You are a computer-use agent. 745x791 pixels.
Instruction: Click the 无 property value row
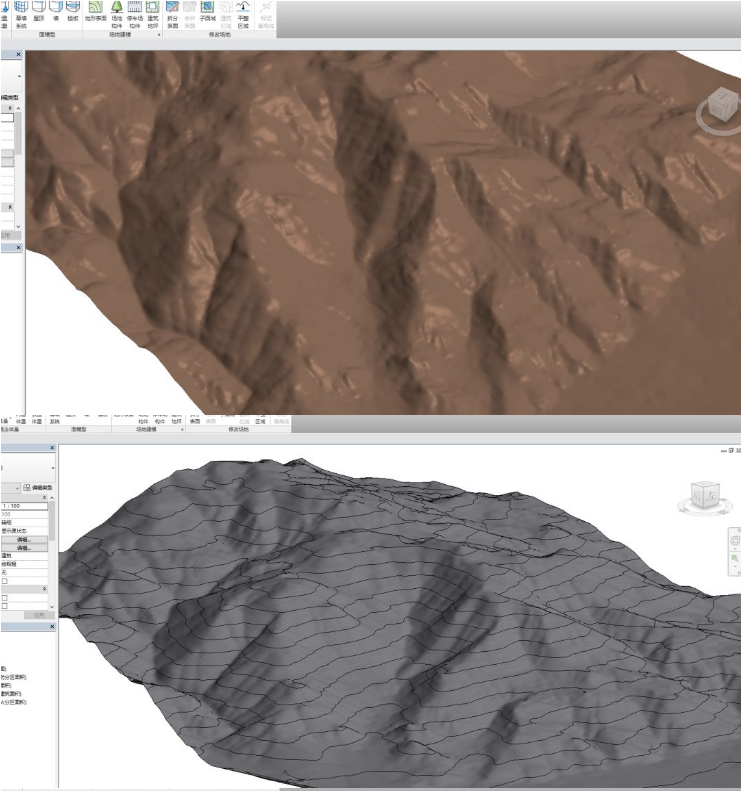pyautogui.click(x=24, y=572)
